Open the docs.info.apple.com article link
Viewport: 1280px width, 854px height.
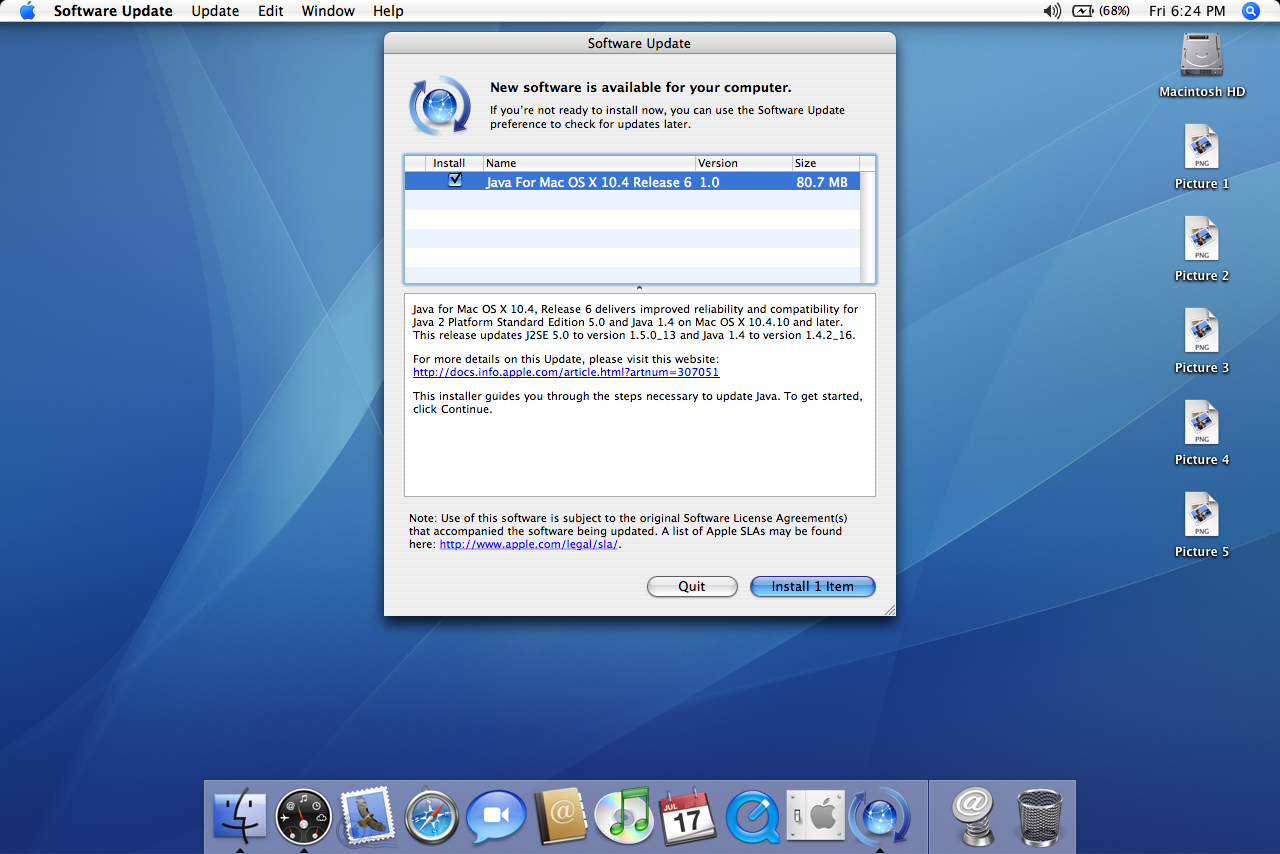[566, 372]
